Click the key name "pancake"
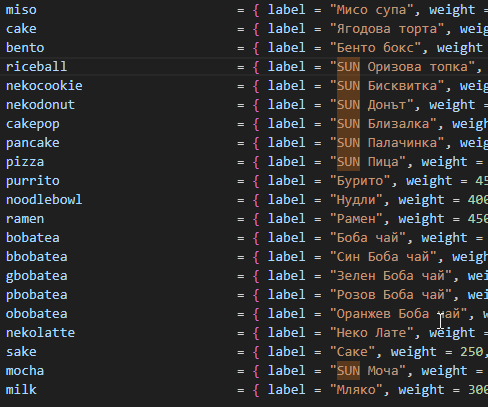488x407 pixels. click(x=33, y=143)
